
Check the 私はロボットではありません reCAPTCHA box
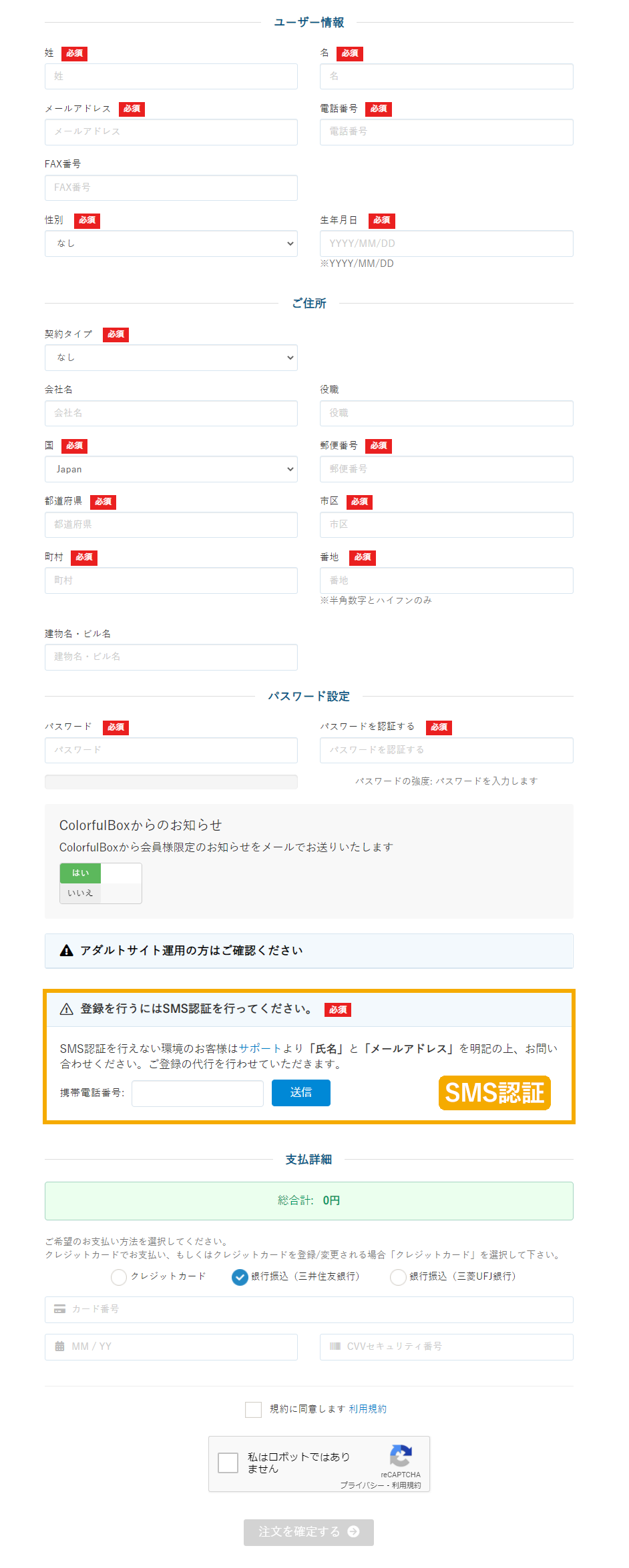click(228, 1463)
